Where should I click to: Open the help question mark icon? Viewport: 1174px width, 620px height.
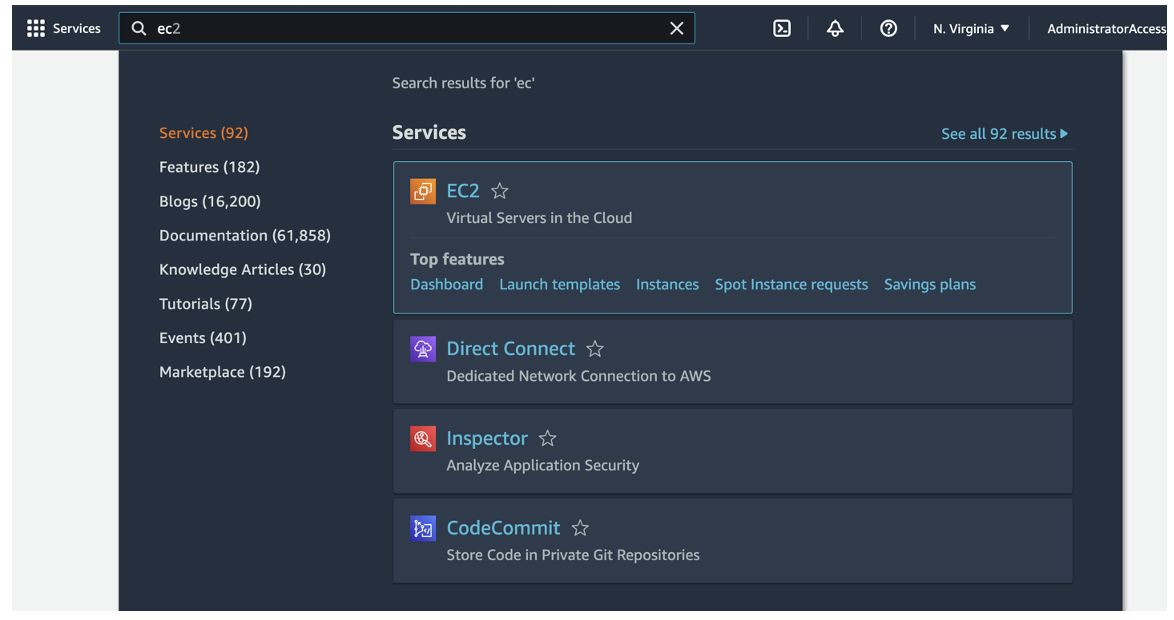point(888,28)
